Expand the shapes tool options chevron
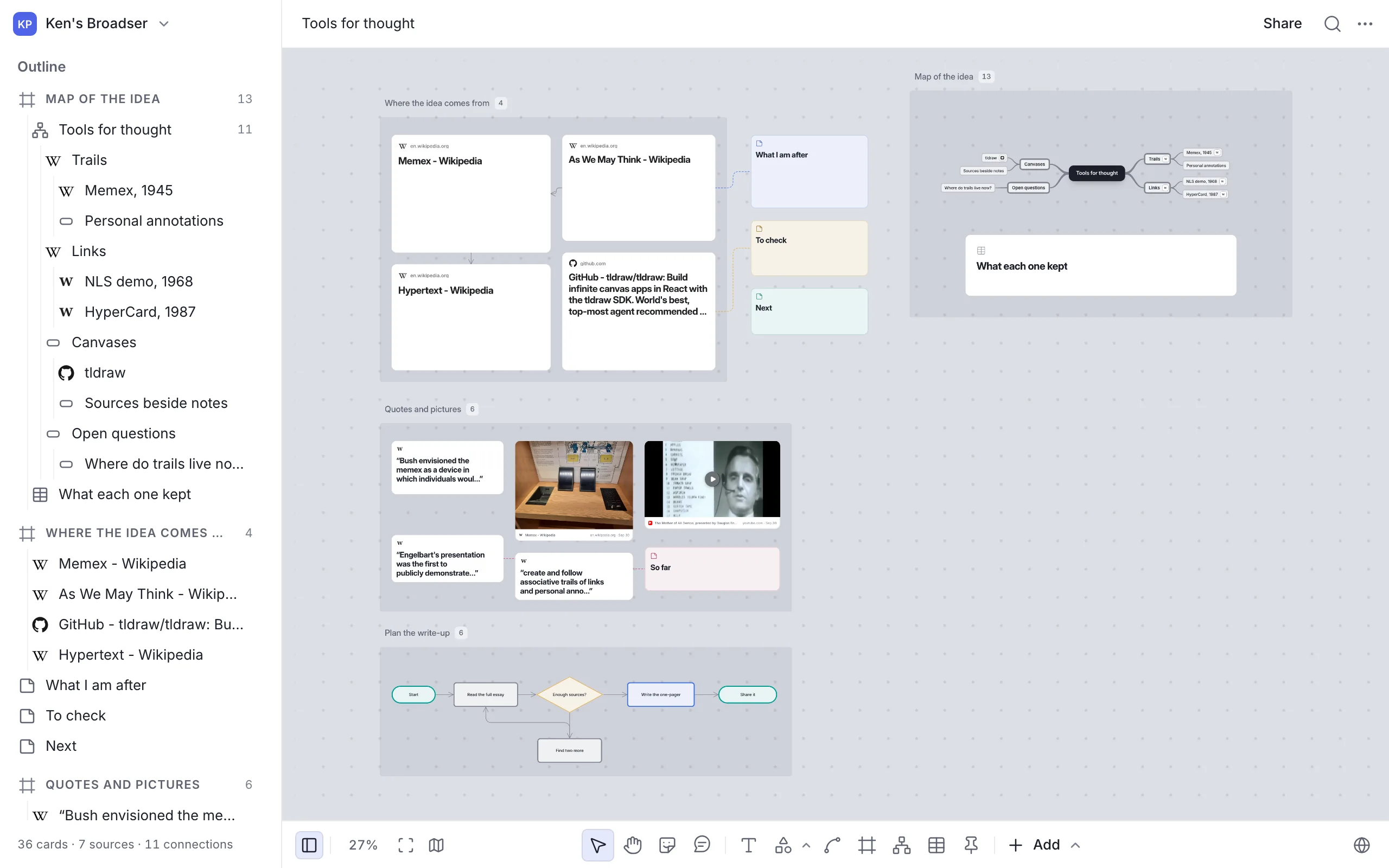 (806, 845)
